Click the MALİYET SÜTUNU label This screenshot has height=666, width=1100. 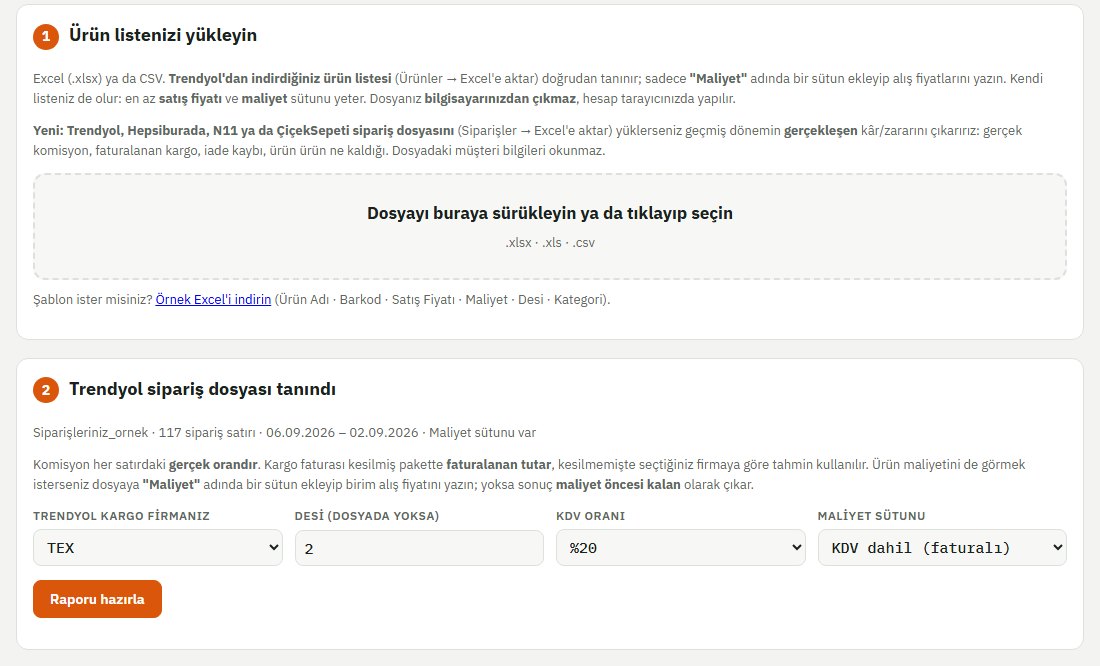(871, 516)
